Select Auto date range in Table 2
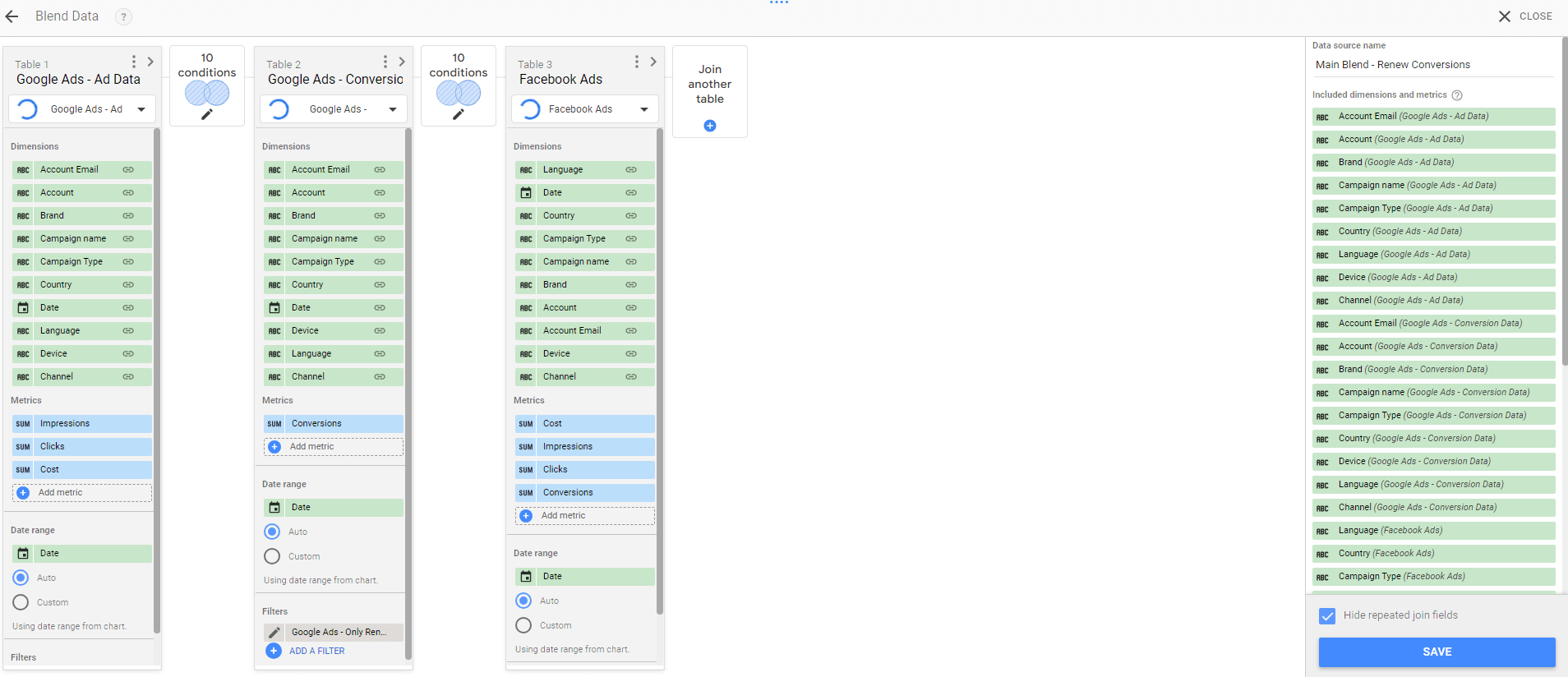The image size is (1568, 677). (x=273, y=532)
